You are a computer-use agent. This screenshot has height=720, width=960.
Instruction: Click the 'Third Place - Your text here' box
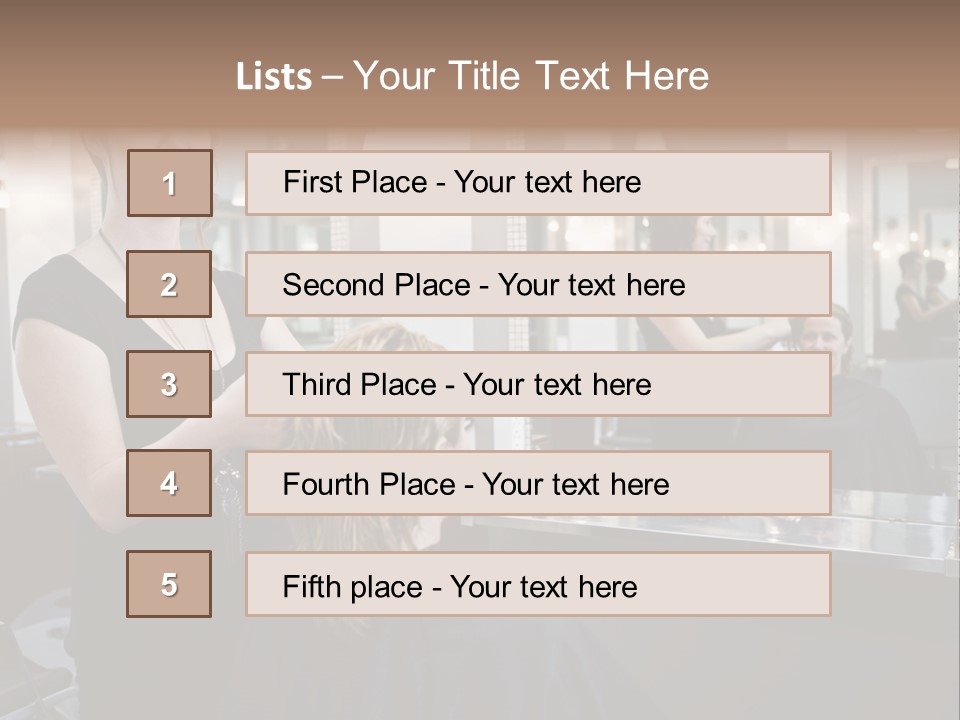538,384
